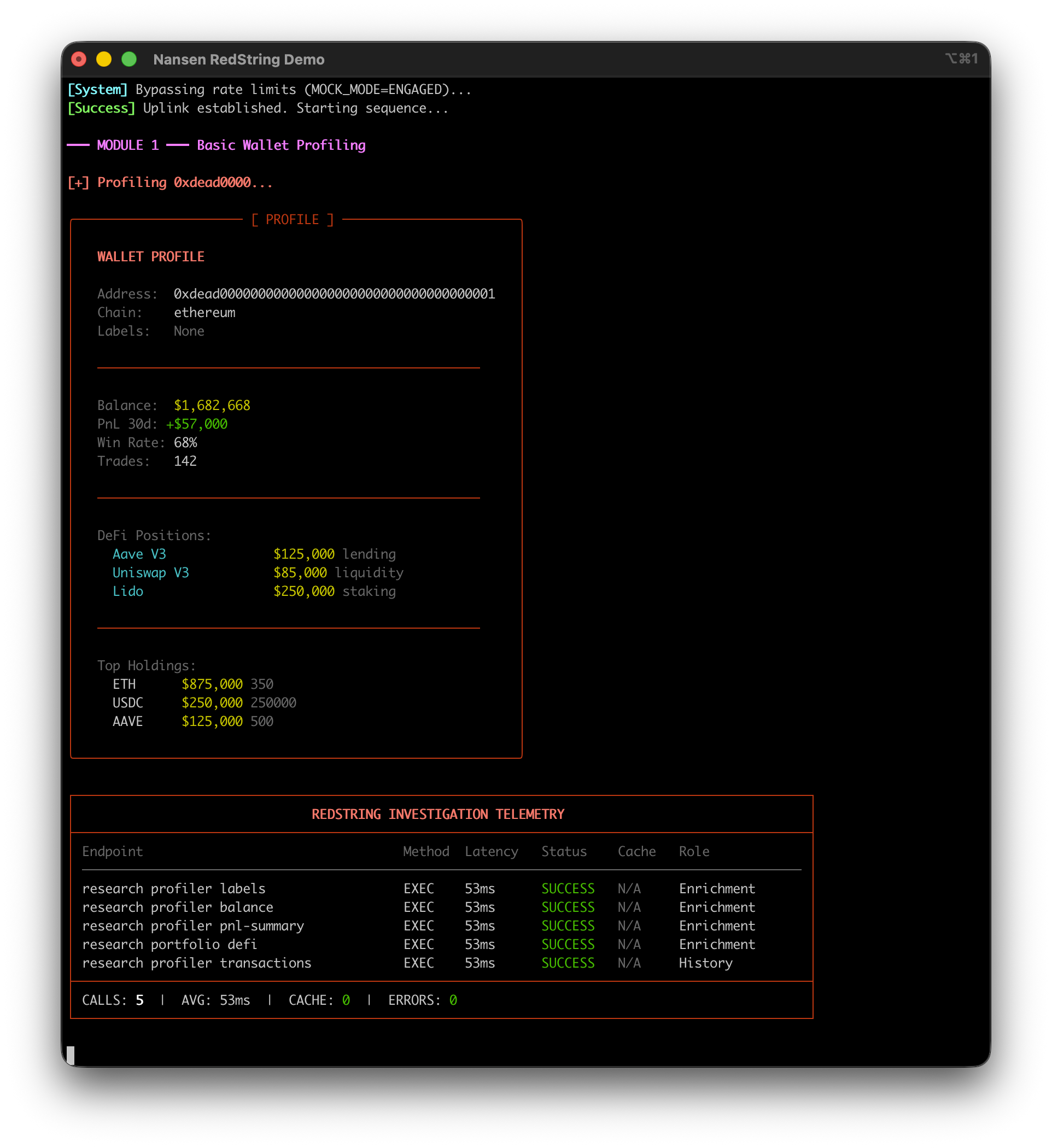Click the 'Uniswap V3' position name
Screen dimensions: 1052x1148
pos(150,573)
